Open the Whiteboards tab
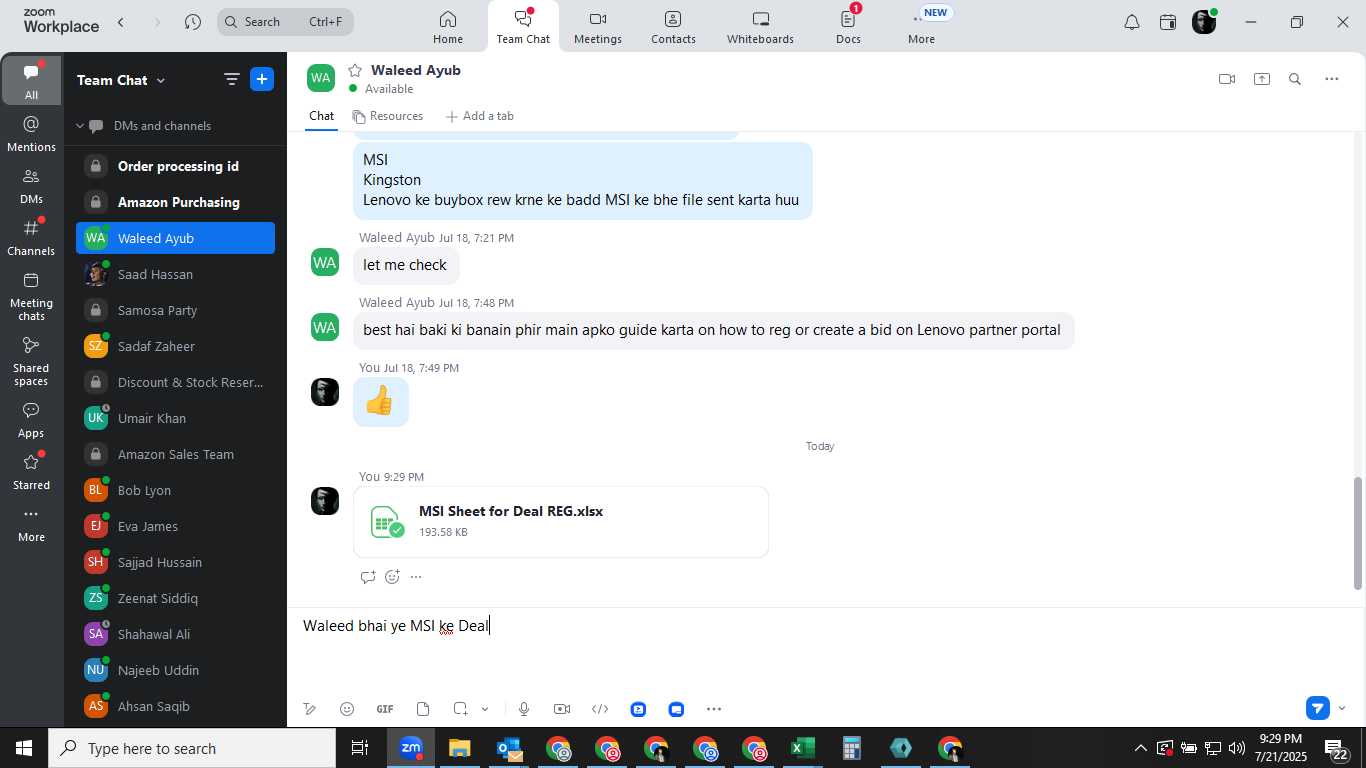The height and width of the screenshot is (768, 1366). pyautogui.click(x=760, y=26)
